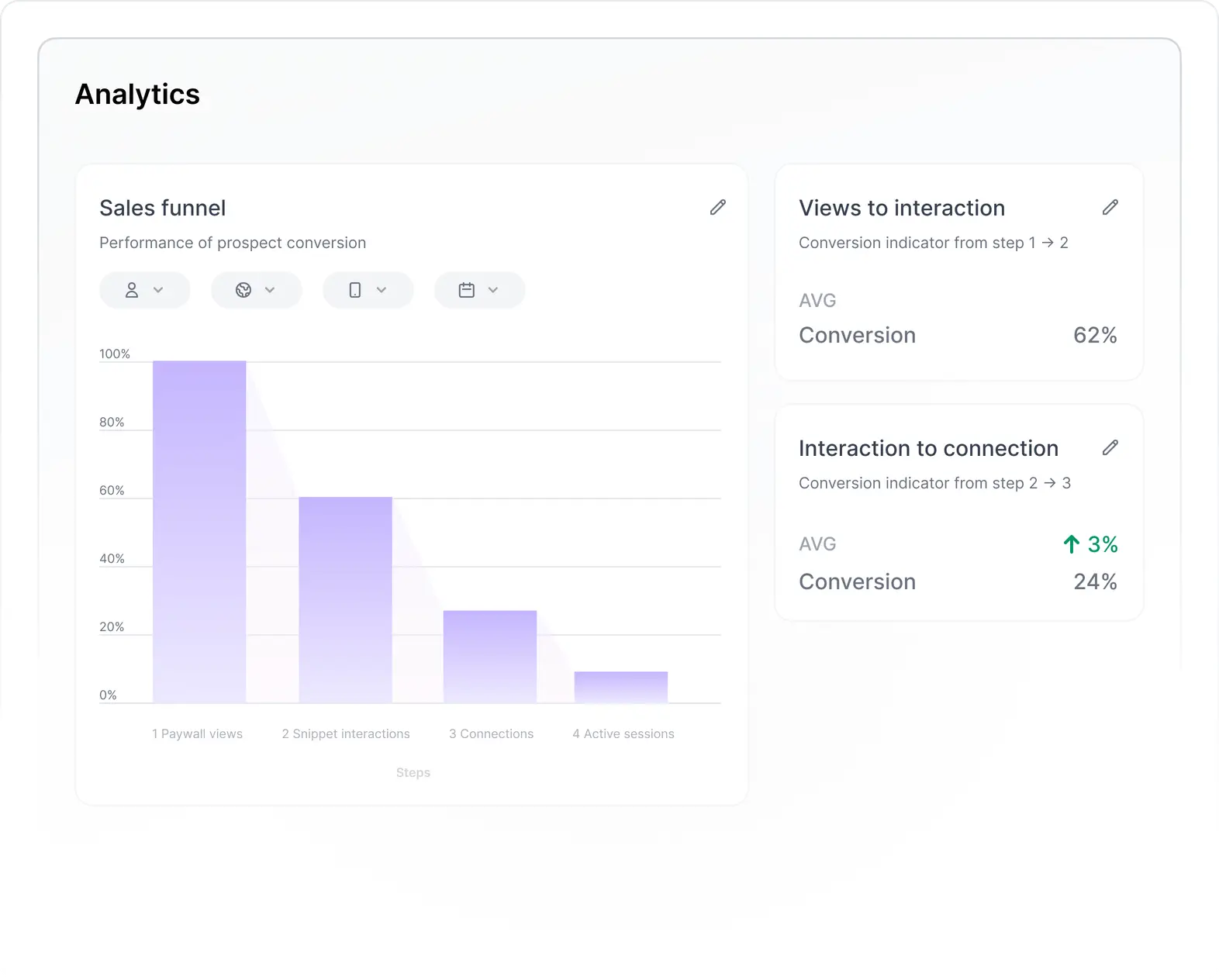Open the user filter dropdown
Viewport: 1219px width, 980px height.
pyautogui.click(x=144, y=290)
